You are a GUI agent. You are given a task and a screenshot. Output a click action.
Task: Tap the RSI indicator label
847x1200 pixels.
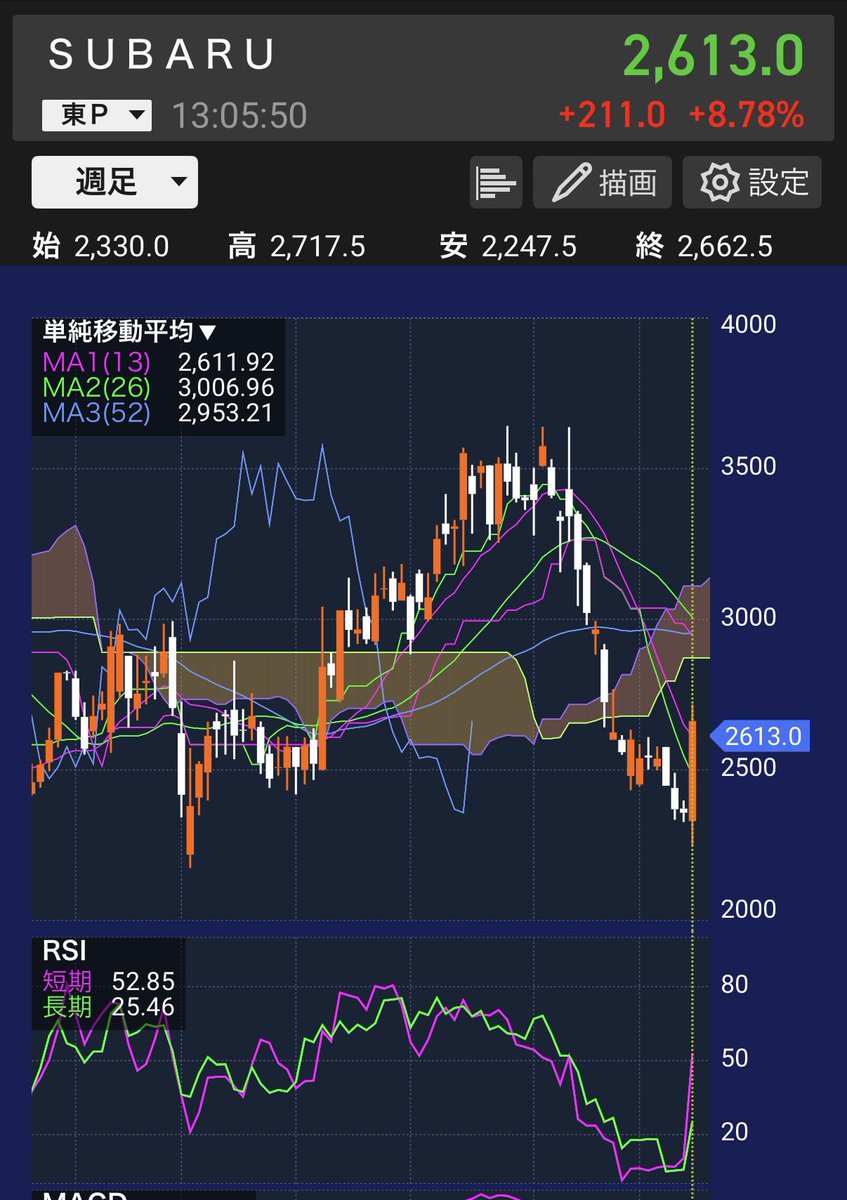coord(64,950)
